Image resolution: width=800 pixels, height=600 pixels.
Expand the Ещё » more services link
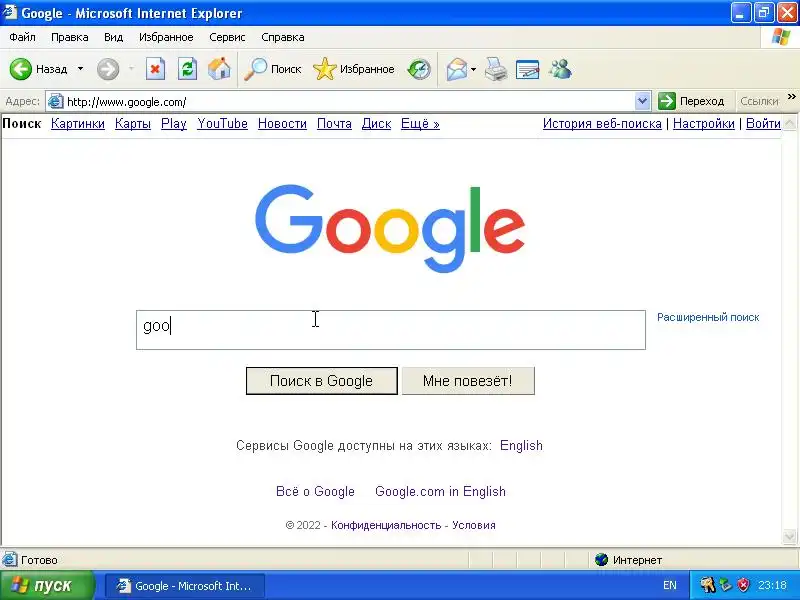tap(420, 123)
